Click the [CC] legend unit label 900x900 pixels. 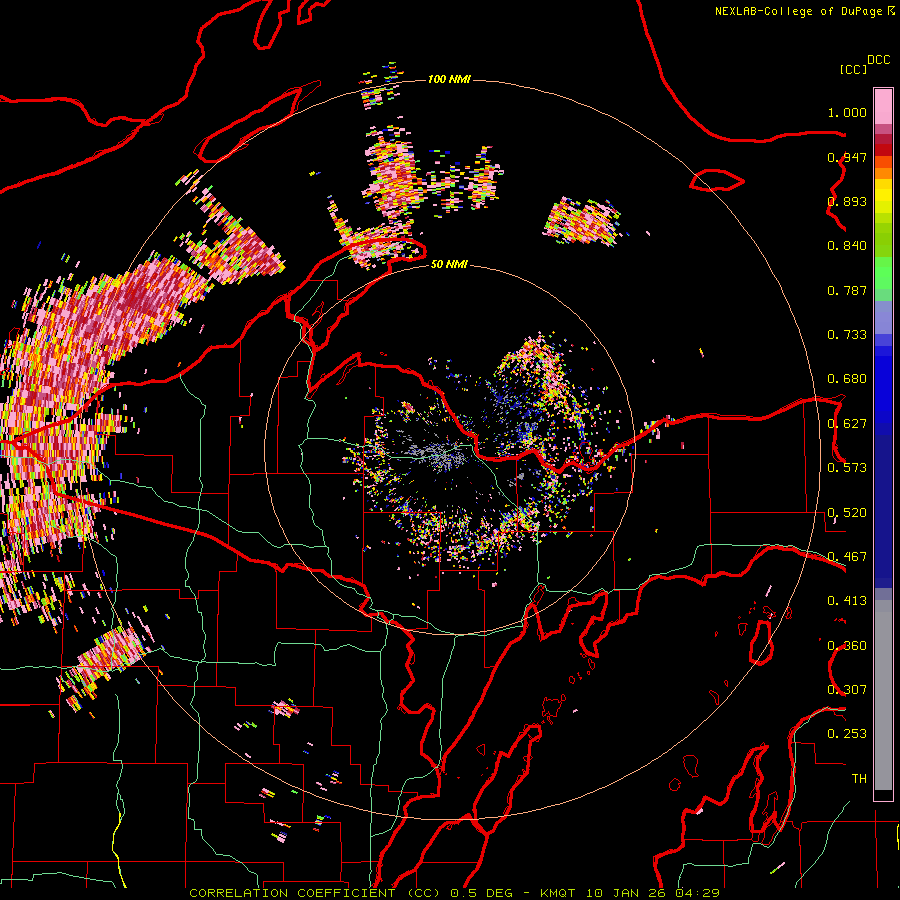[x=853, y=69]
